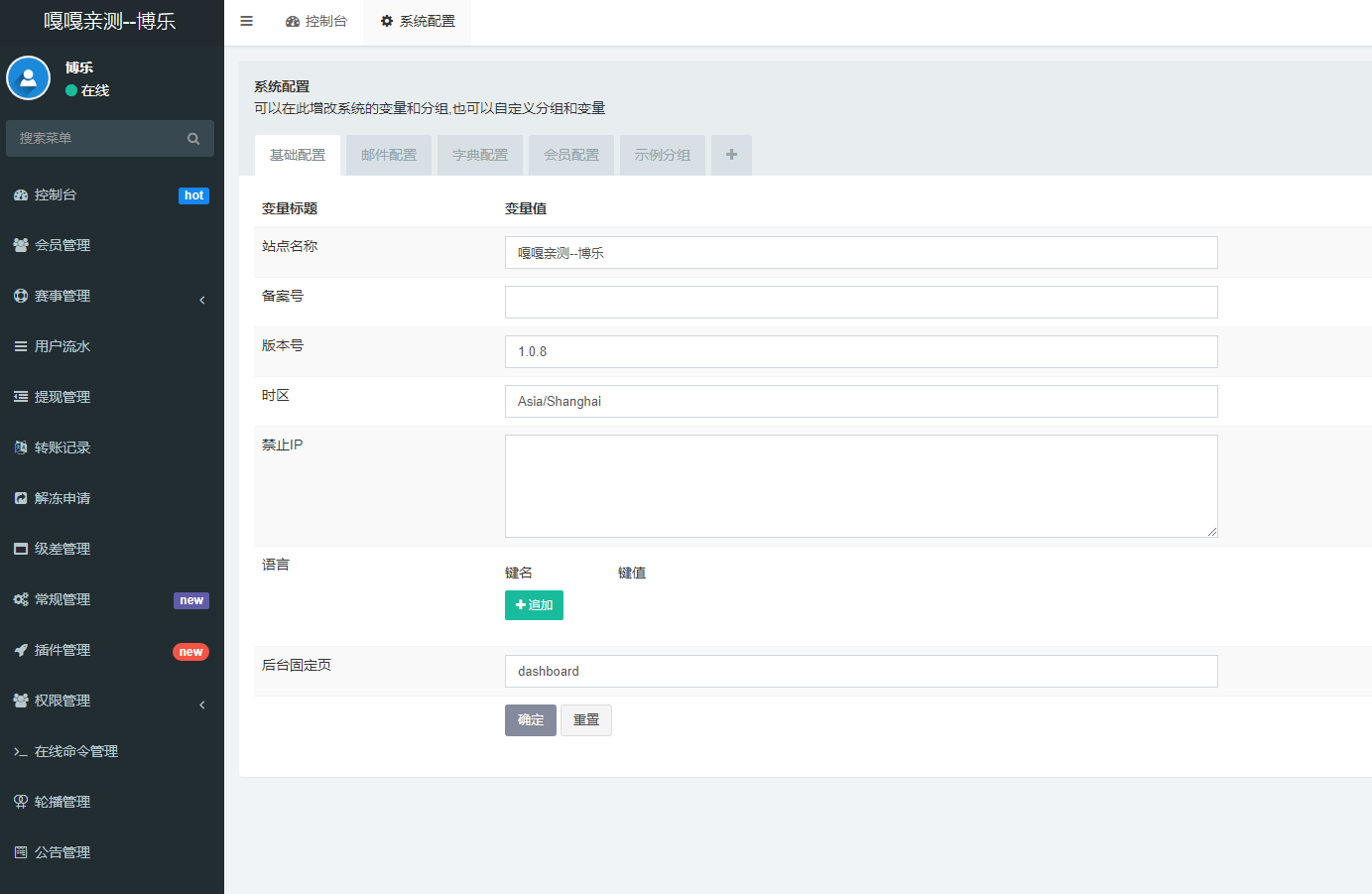Focus the 备案号 input field
Image resolution: width=1372 pixels, height=894 pixels.
pos(861,303)
